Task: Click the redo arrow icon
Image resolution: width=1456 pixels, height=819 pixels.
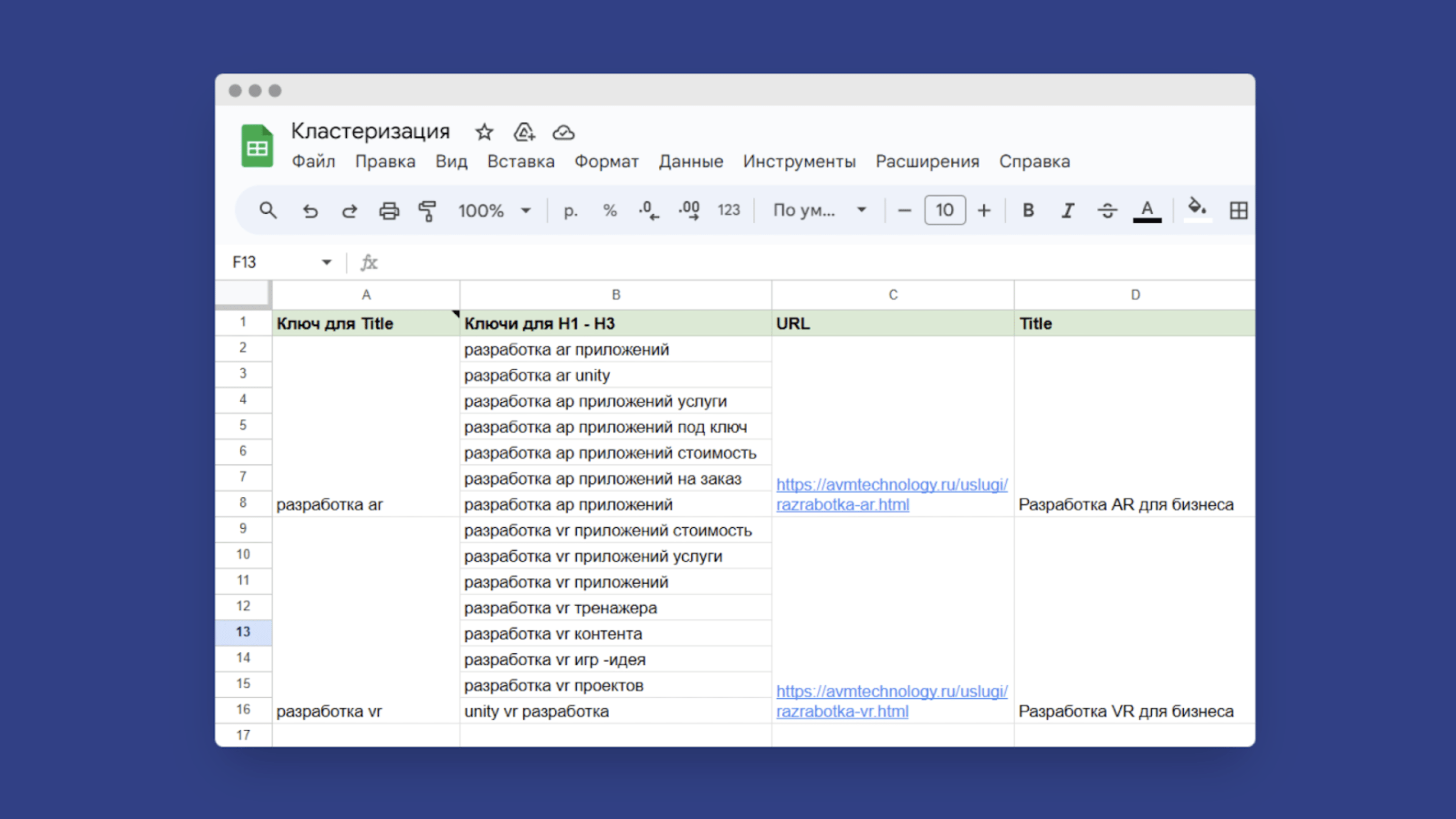Action: (349, 211)
